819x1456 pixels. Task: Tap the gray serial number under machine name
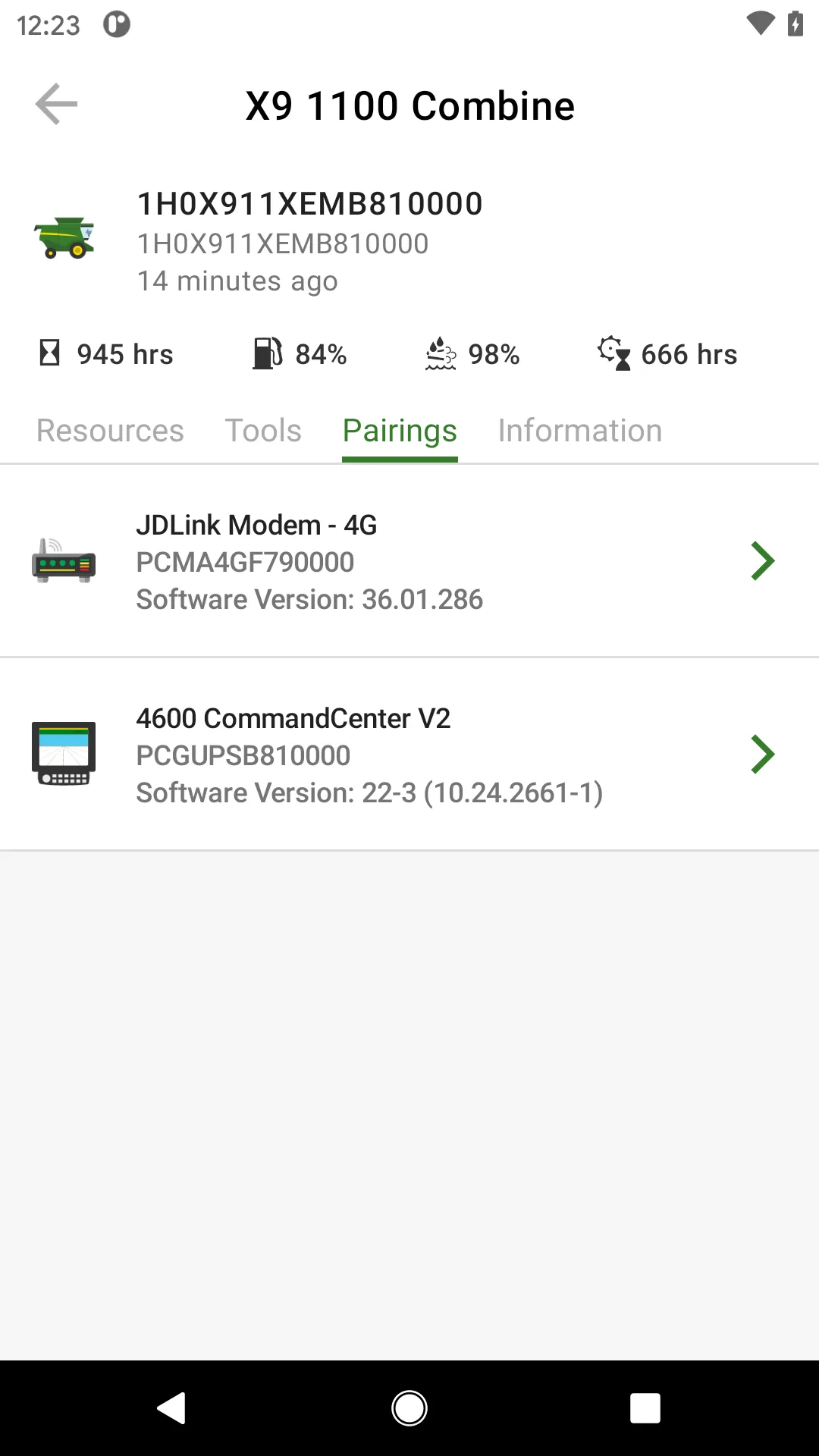pyautogui.click(x=283, y=243)
